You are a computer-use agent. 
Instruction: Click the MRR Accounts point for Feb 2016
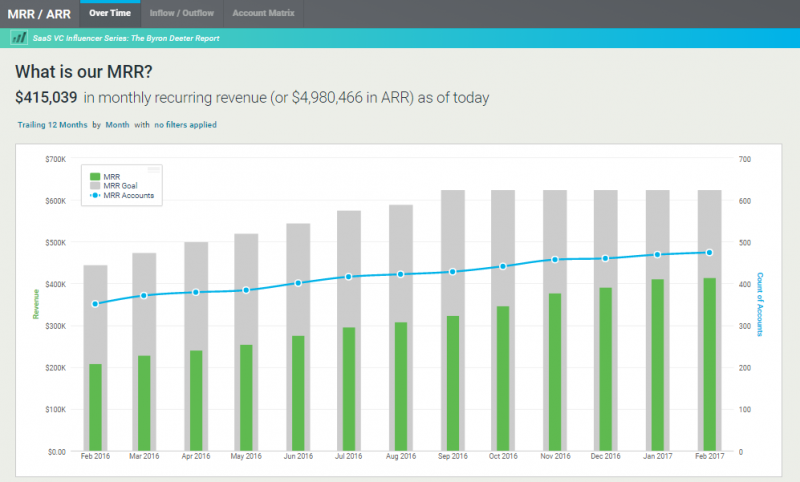[95, 304]
